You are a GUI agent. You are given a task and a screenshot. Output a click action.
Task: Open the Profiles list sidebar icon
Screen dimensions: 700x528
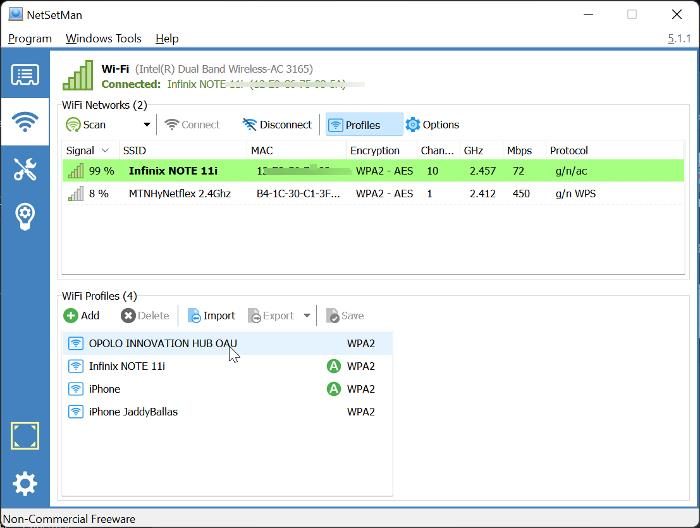point(25,75)
